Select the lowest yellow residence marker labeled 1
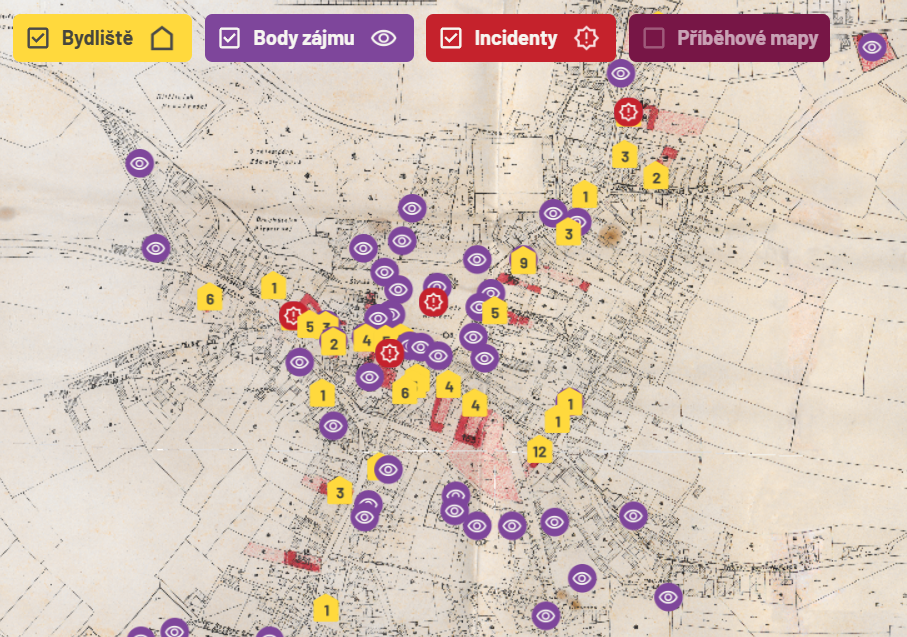This screenshot has height=637, width=907. click(325, 607)
